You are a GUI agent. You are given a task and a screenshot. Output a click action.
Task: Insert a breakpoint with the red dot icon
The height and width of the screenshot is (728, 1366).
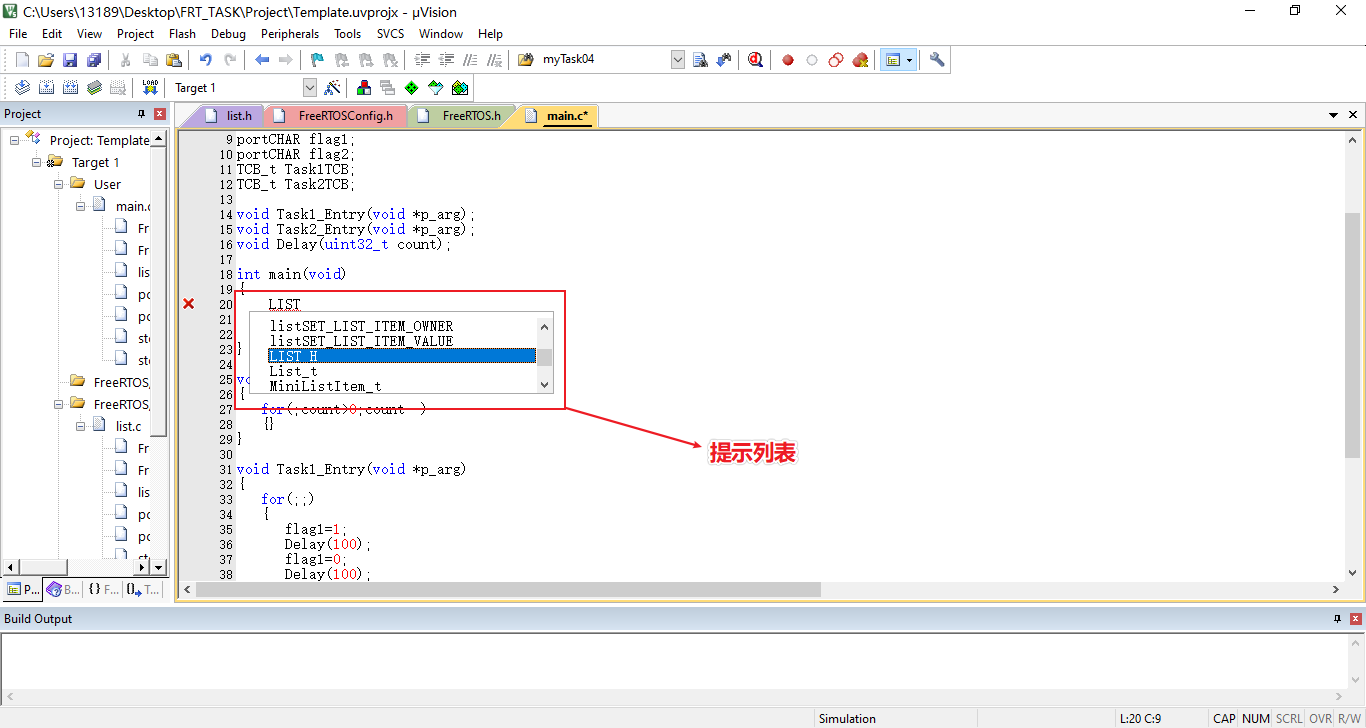[788, 60]
